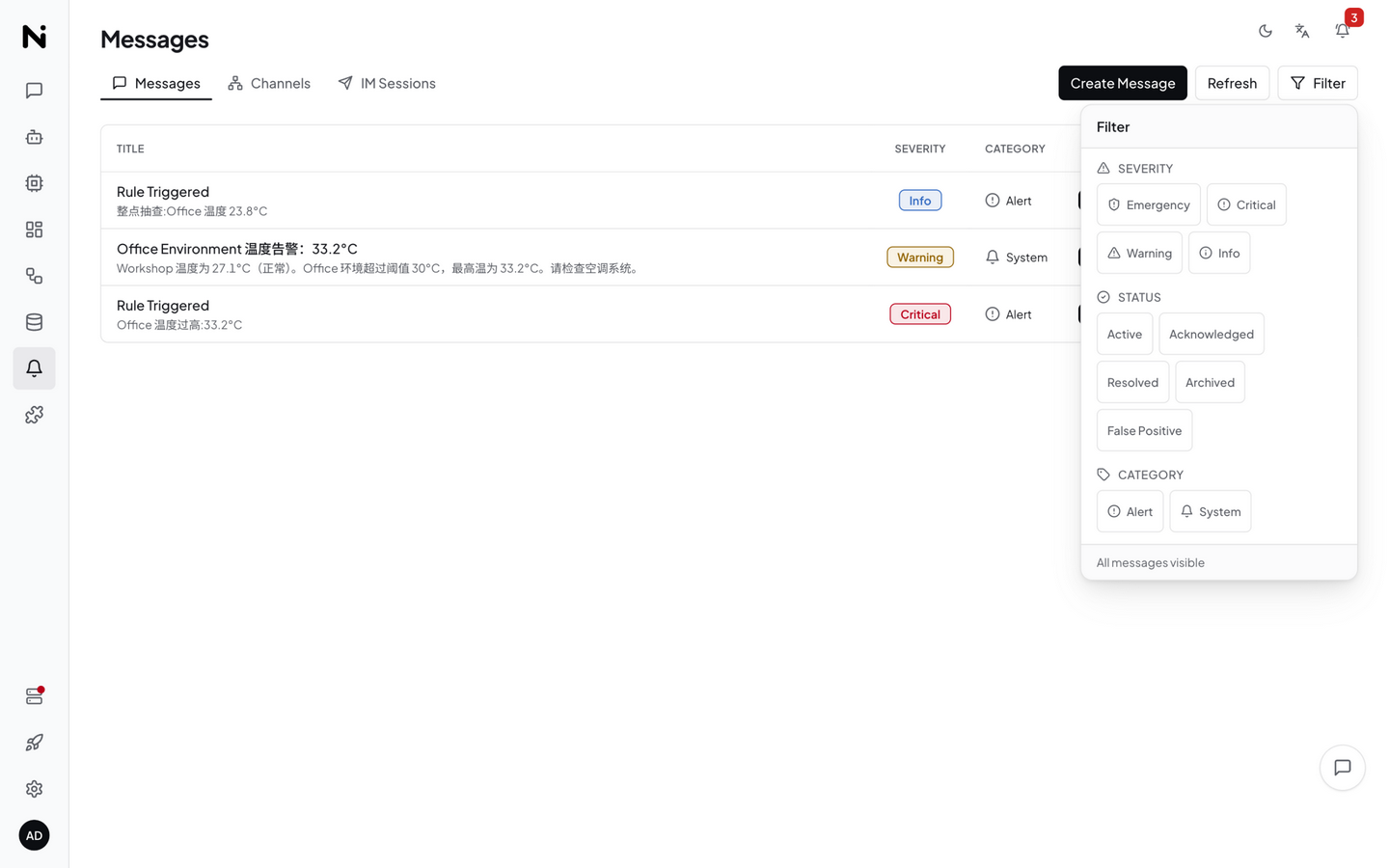Toggle the Archived status filter
The height and width of the screenshot is (868, 1389).
point(1210,382)
